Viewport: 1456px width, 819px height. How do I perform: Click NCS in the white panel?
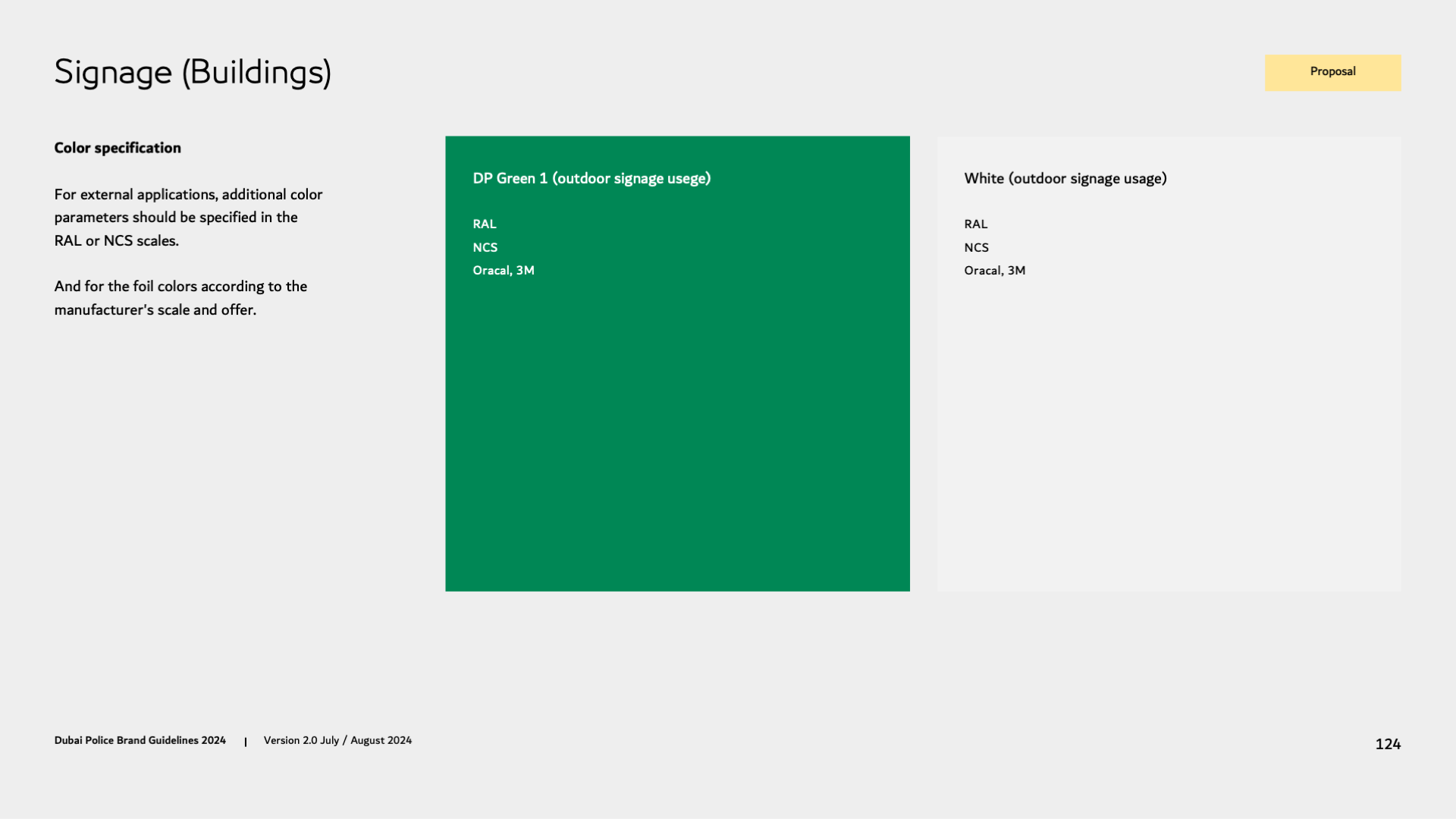[977, 248]
